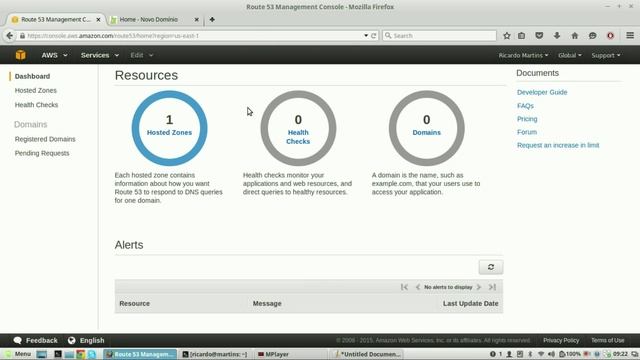Open a new Firefox tab
Image resolution: width=640 pixels, height=360 pixels.
coord(212,19)
